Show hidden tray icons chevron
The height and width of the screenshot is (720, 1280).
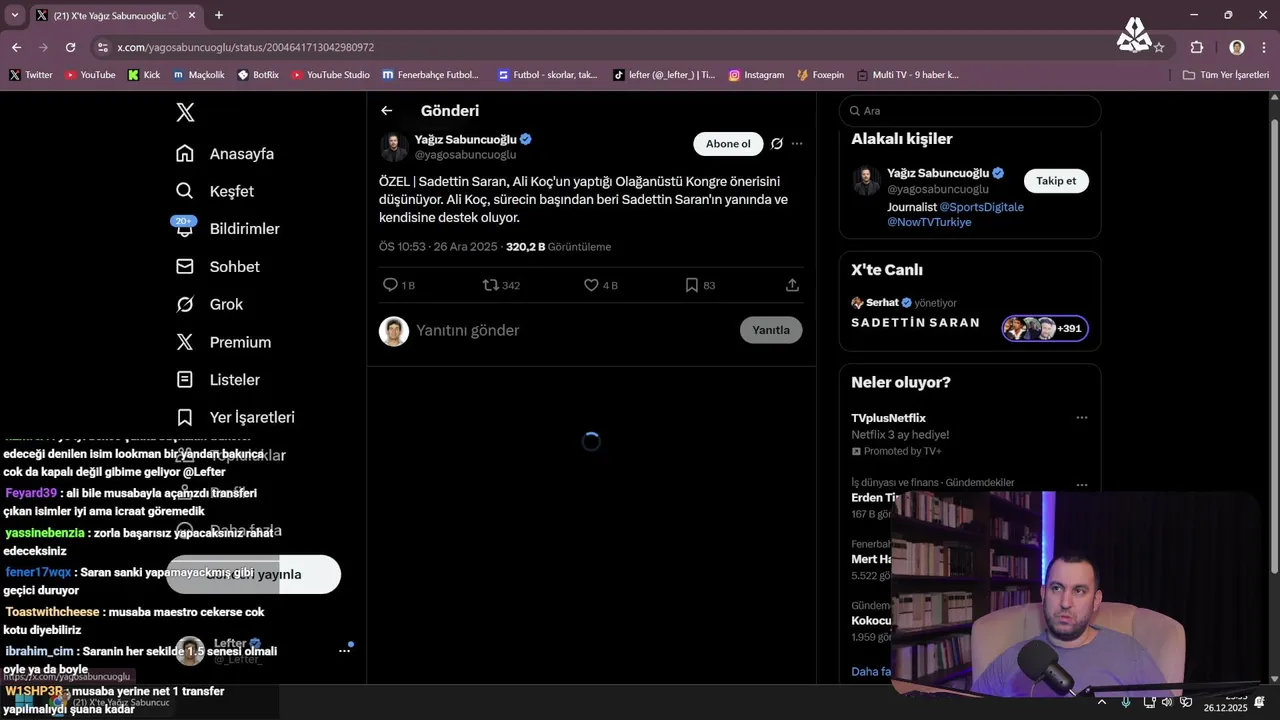1101,702
